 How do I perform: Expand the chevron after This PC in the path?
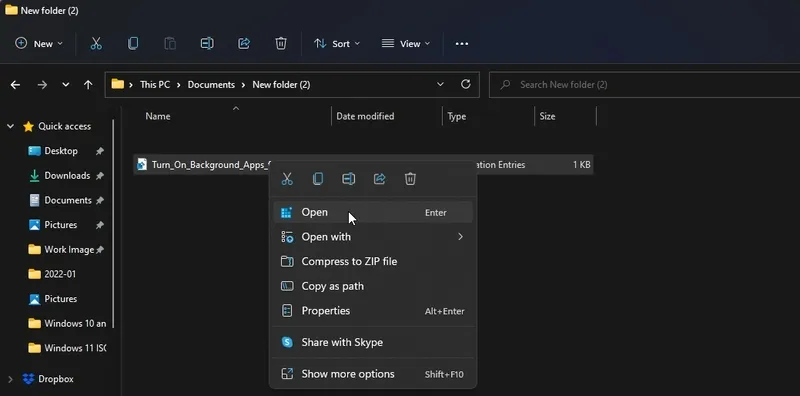pyautogui.click(x=179, y=85)
